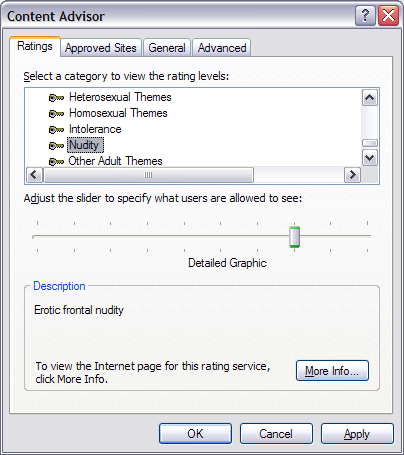Click the horizontal scrollbar right arrow
The height and width of the screenshot is (455, 404).
coord(352,175)
